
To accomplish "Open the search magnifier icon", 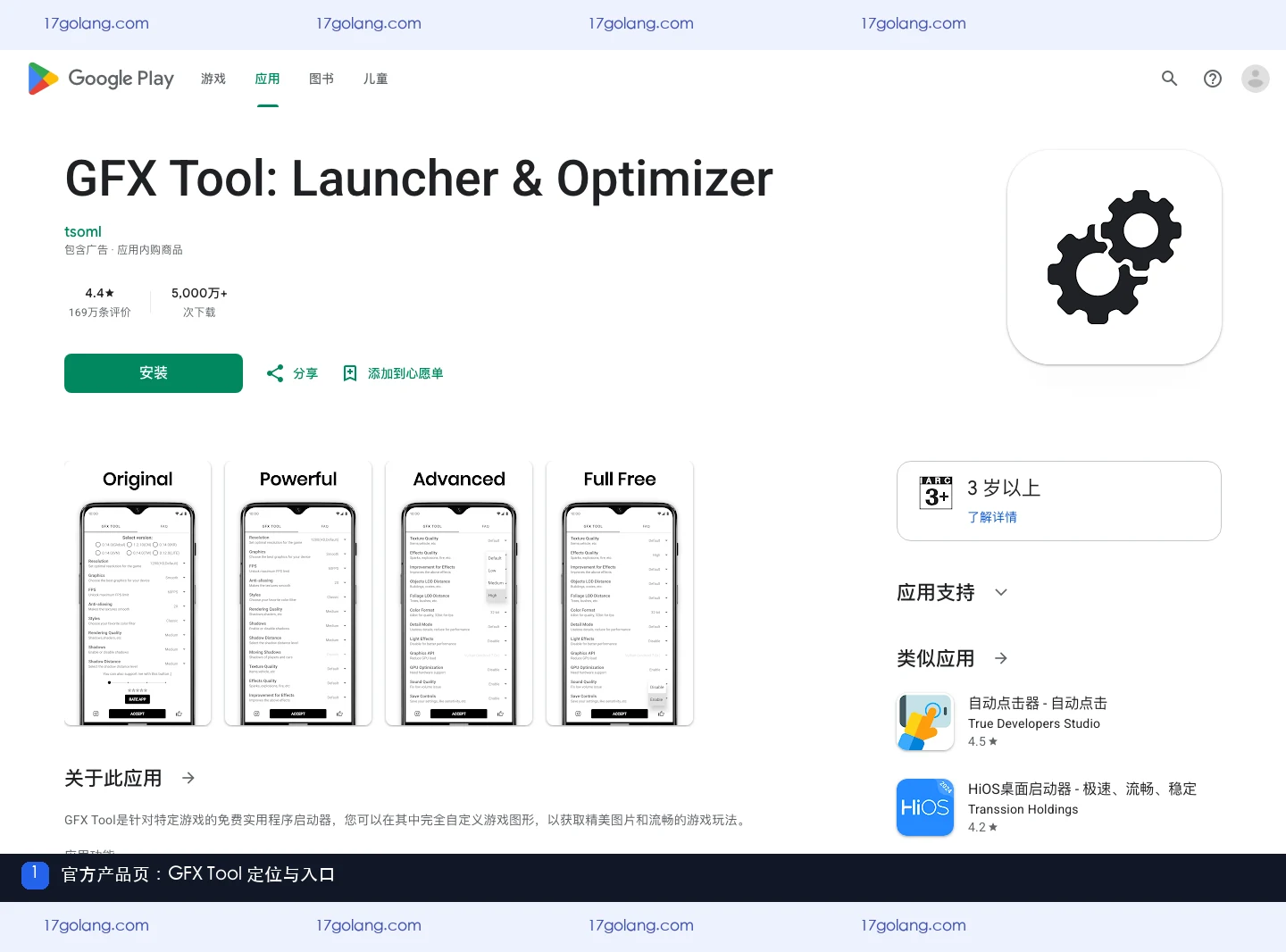I will coord(1170,79).
